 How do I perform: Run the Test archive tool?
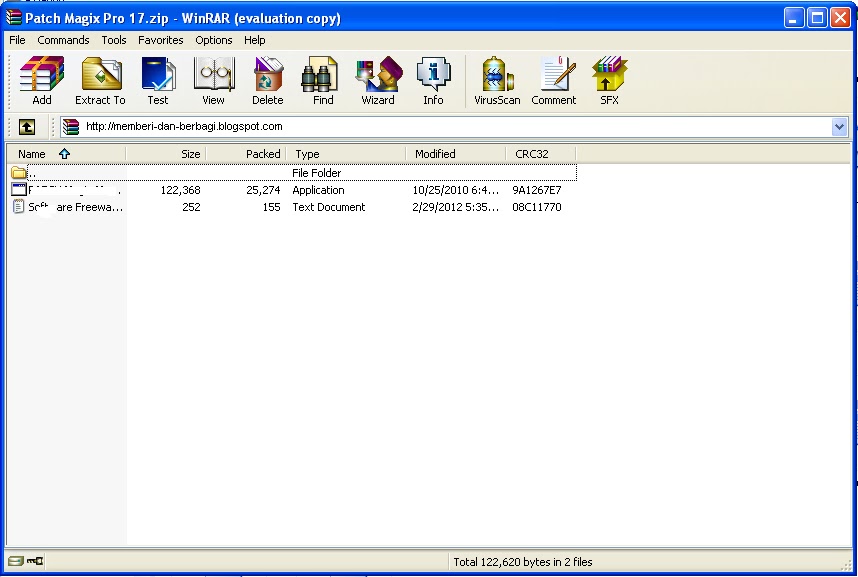[x=158, y=80]
